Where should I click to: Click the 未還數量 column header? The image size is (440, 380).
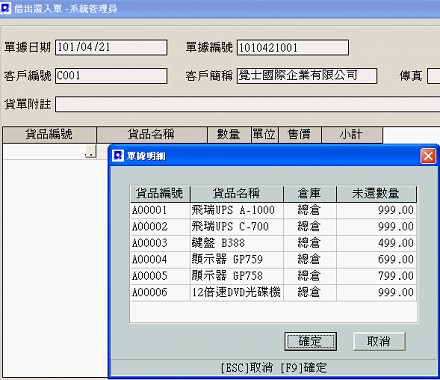point(377,194)
